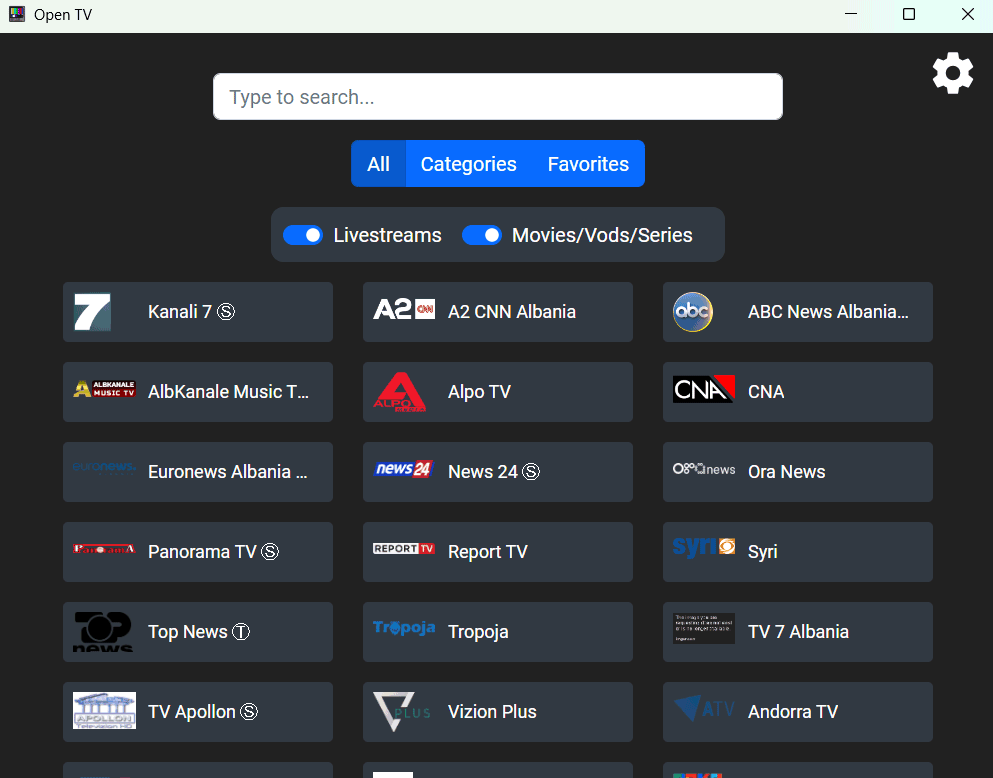Screen dimensions: 993x778
Task: Click the Kanali 7 channel logo
Action: 92,312
